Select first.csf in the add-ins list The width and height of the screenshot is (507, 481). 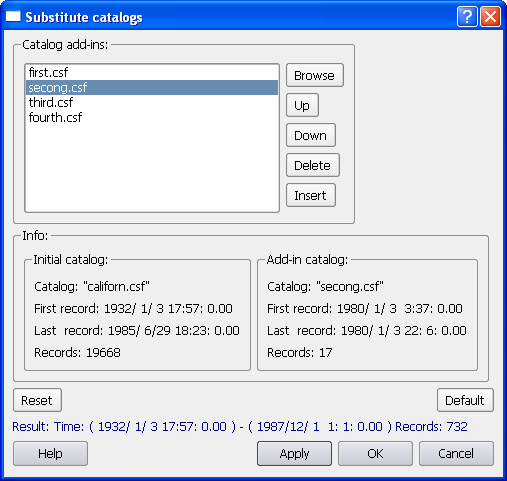pyautogui.click(x=152, y=72)
